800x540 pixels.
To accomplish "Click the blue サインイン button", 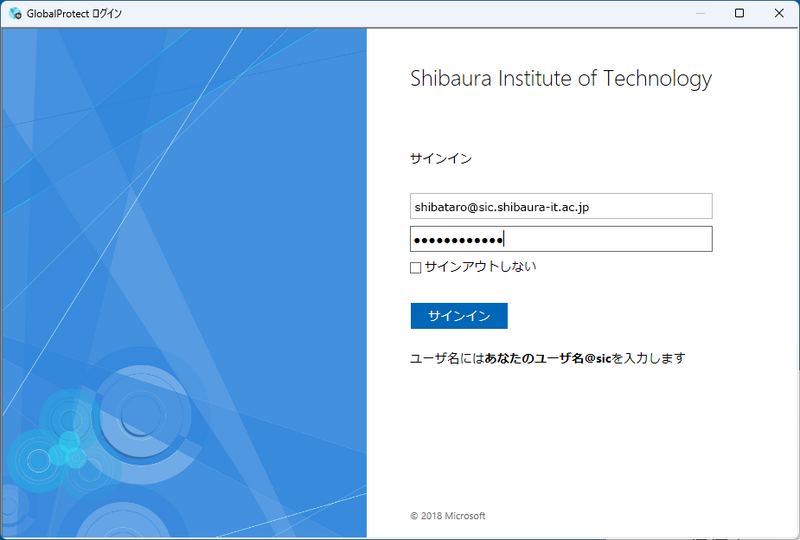I will [459, 316].
